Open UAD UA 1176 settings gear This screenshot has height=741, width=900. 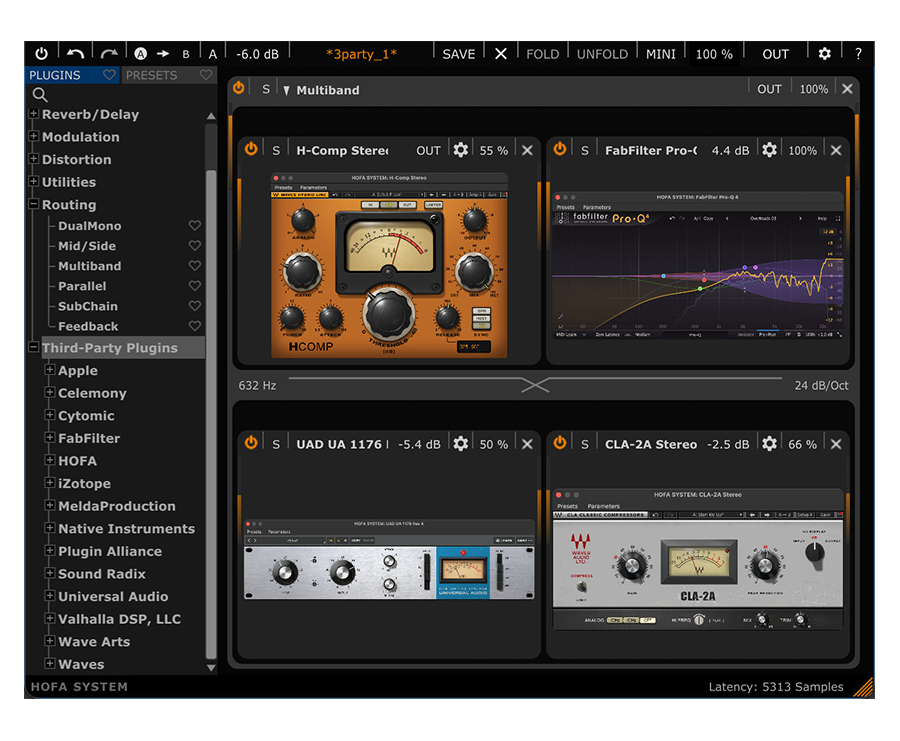(x=460, y=444)
